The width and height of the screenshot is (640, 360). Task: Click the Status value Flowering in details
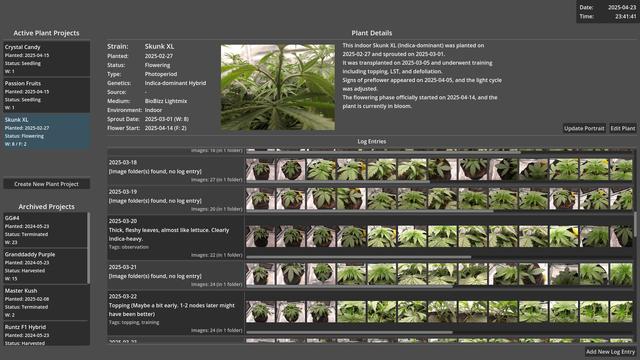pyautogui.click(x=157, y=65)
